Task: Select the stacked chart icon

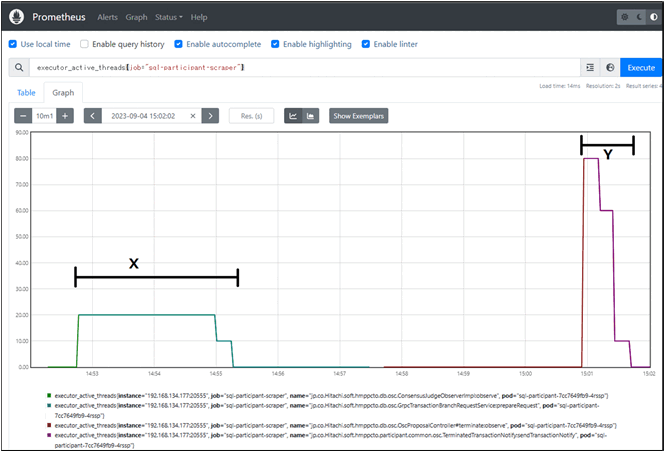Action: 310,116
